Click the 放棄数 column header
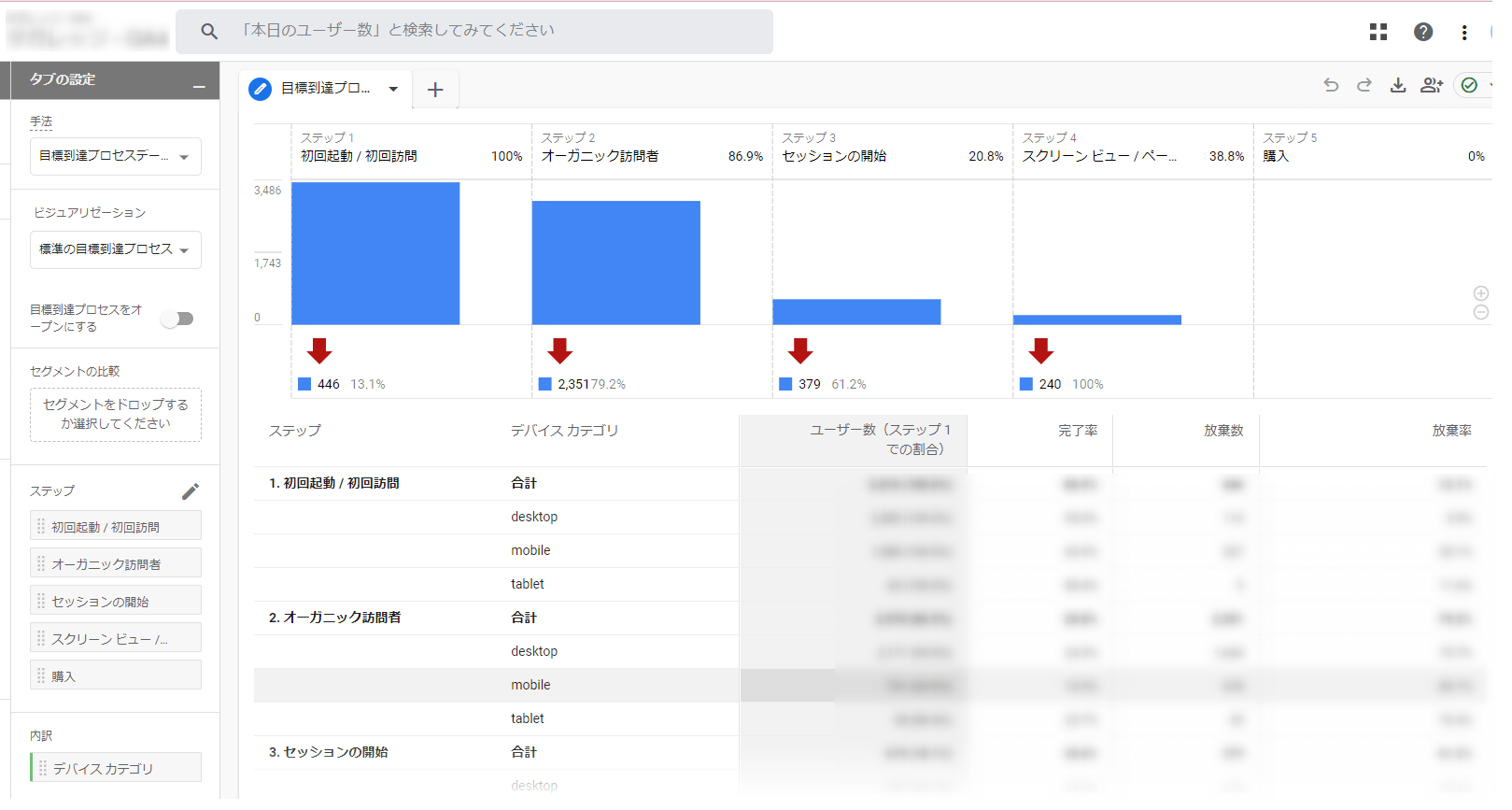 tap(1223, 431)
